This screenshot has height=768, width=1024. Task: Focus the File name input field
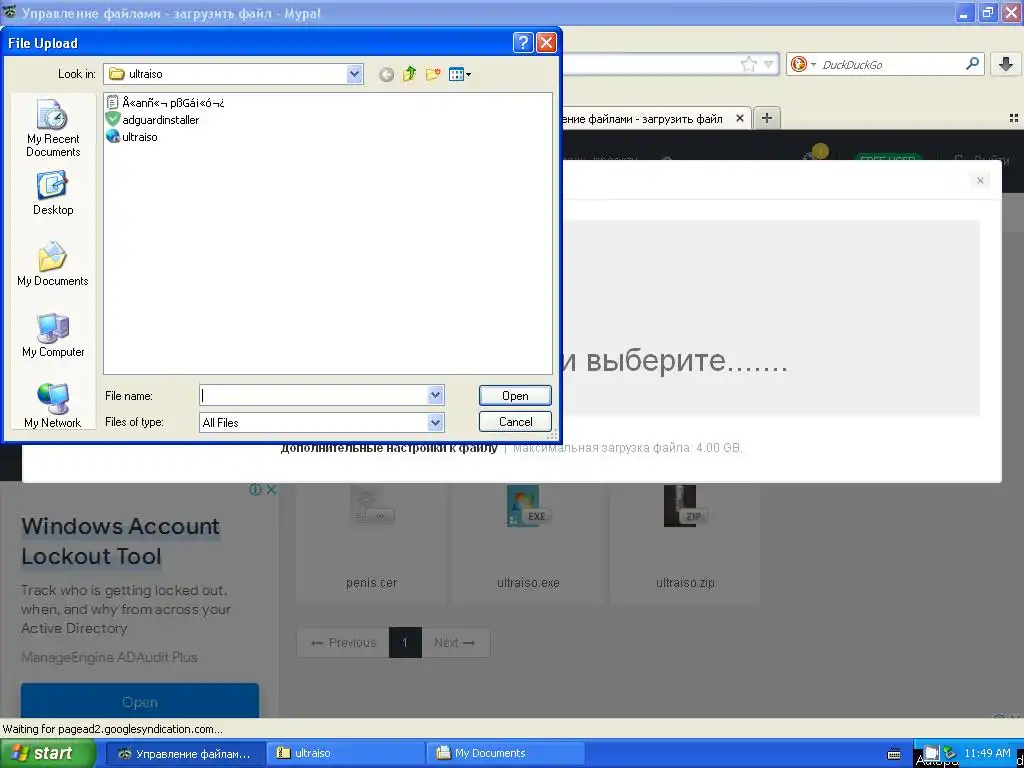point(313,395)
